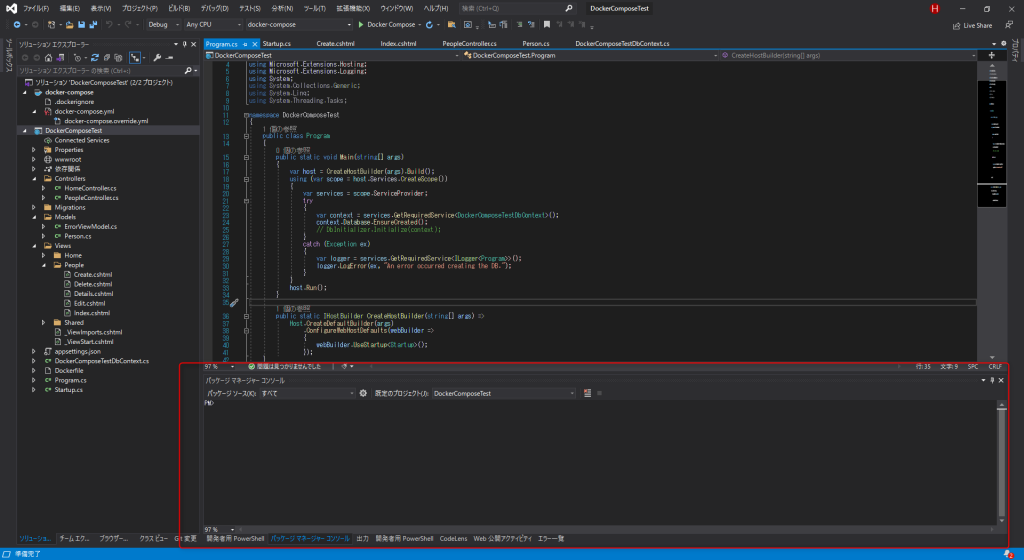Open the デバッグ(D) menu
The width and height of the screenshot is (1024, 560).
tap(214, 8)
